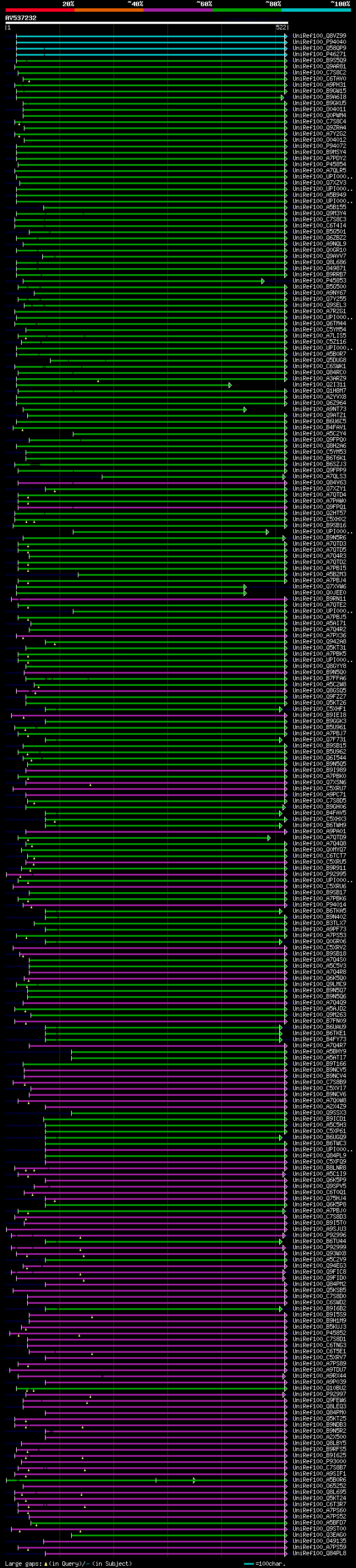Image resolution: width=356 pixels, height=1568 pixels.
Task: Open hit UniRef100_P46271
Action: coord(319,54)
